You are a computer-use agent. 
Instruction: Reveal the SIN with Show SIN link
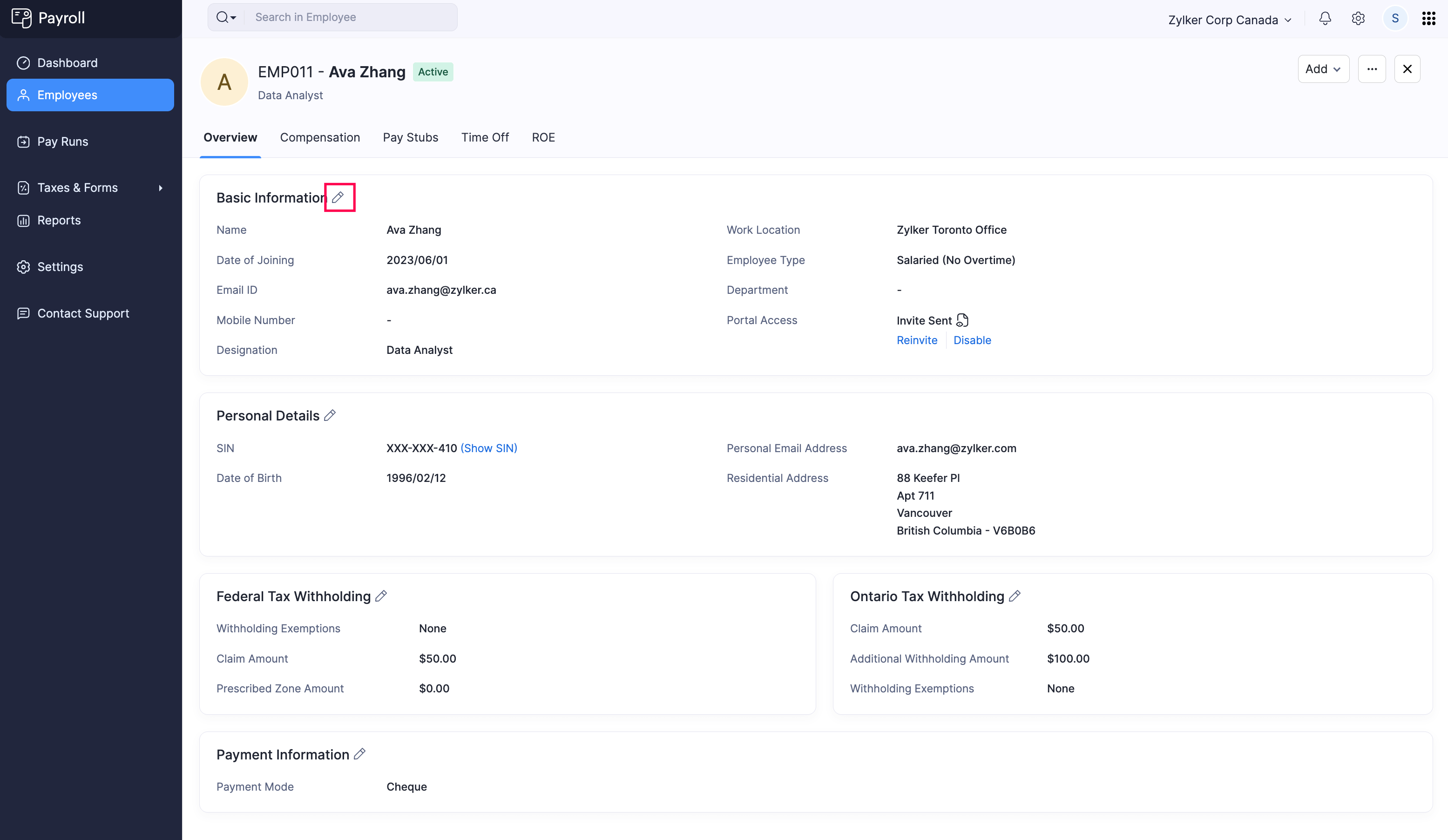[x=489, y=447]
